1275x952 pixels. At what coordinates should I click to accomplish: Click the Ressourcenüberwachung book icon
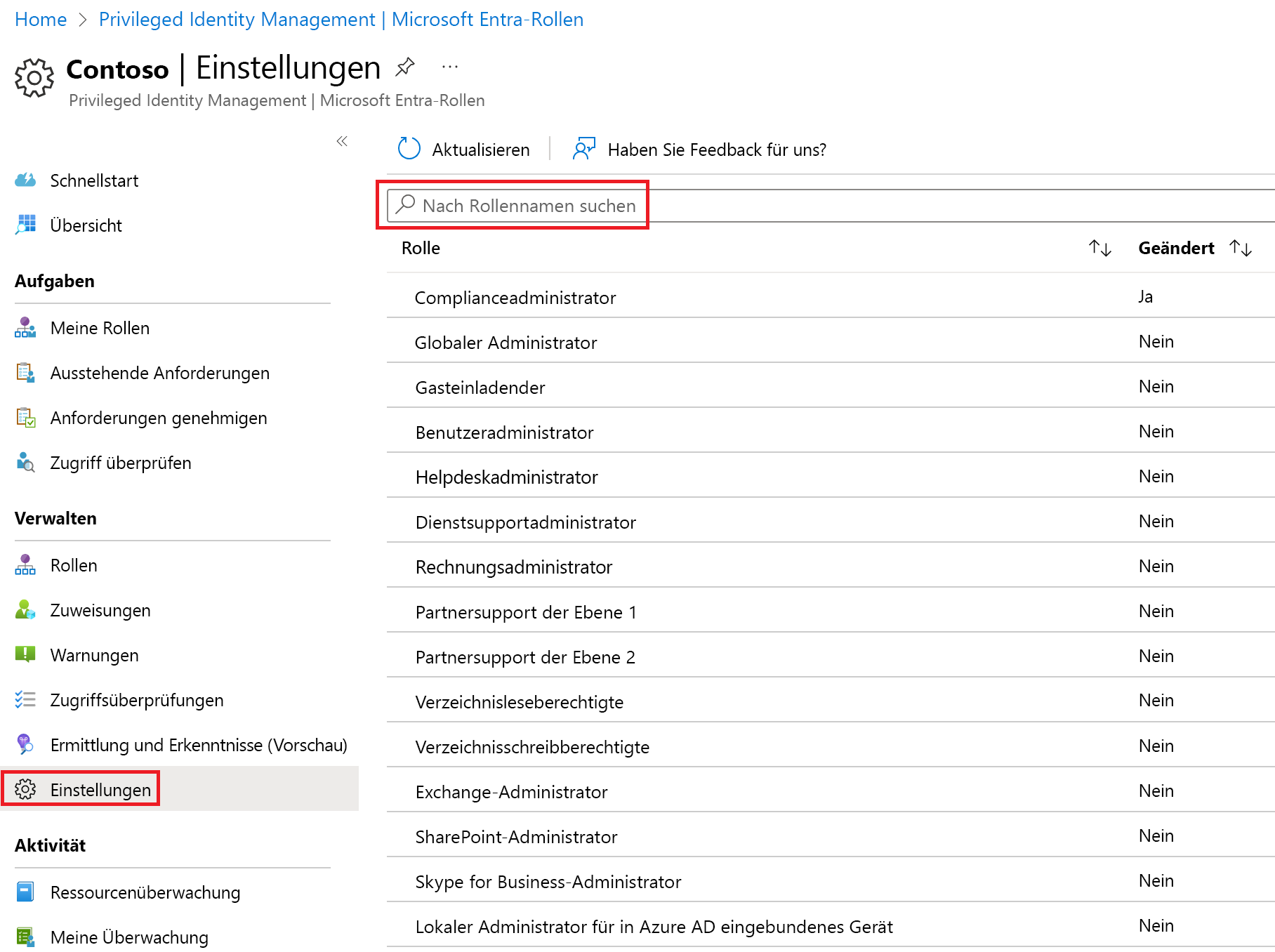[25, 892]
